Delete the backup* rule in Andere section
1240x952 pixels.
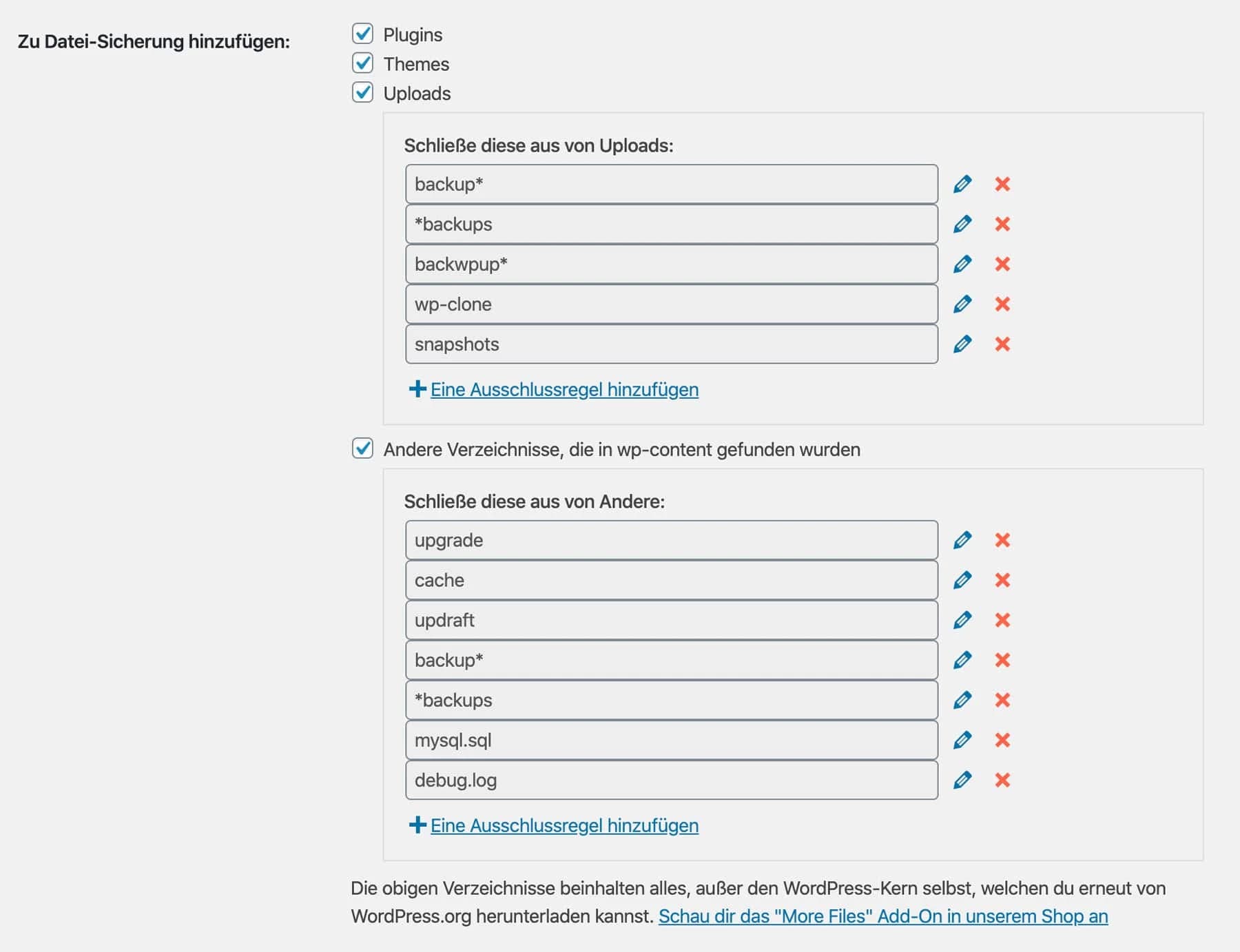[x=1003, y=660]
